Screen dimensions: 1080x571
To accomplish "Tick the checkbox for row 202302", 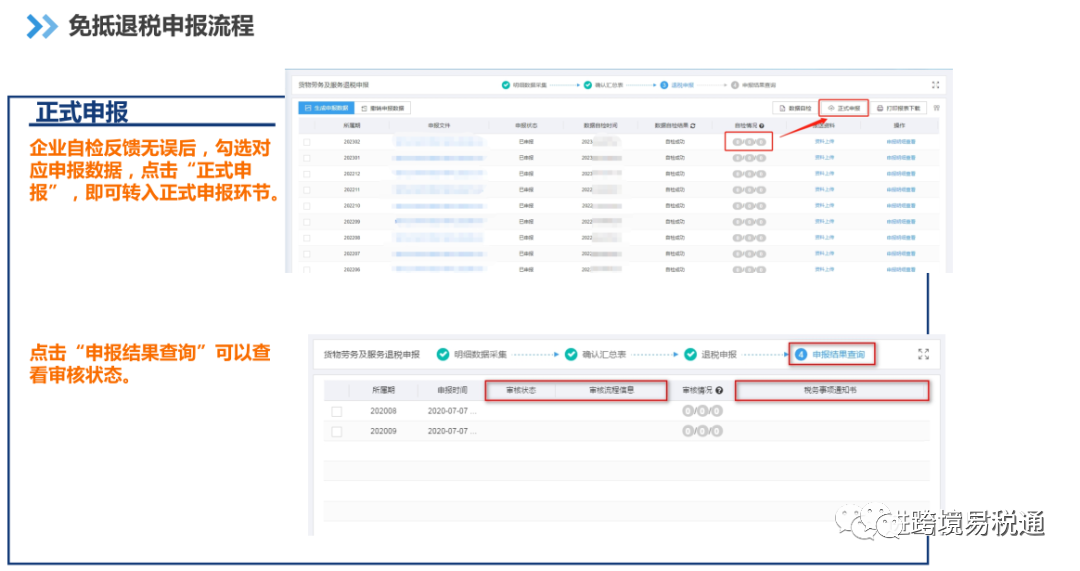I will click(x=307, y=142).
